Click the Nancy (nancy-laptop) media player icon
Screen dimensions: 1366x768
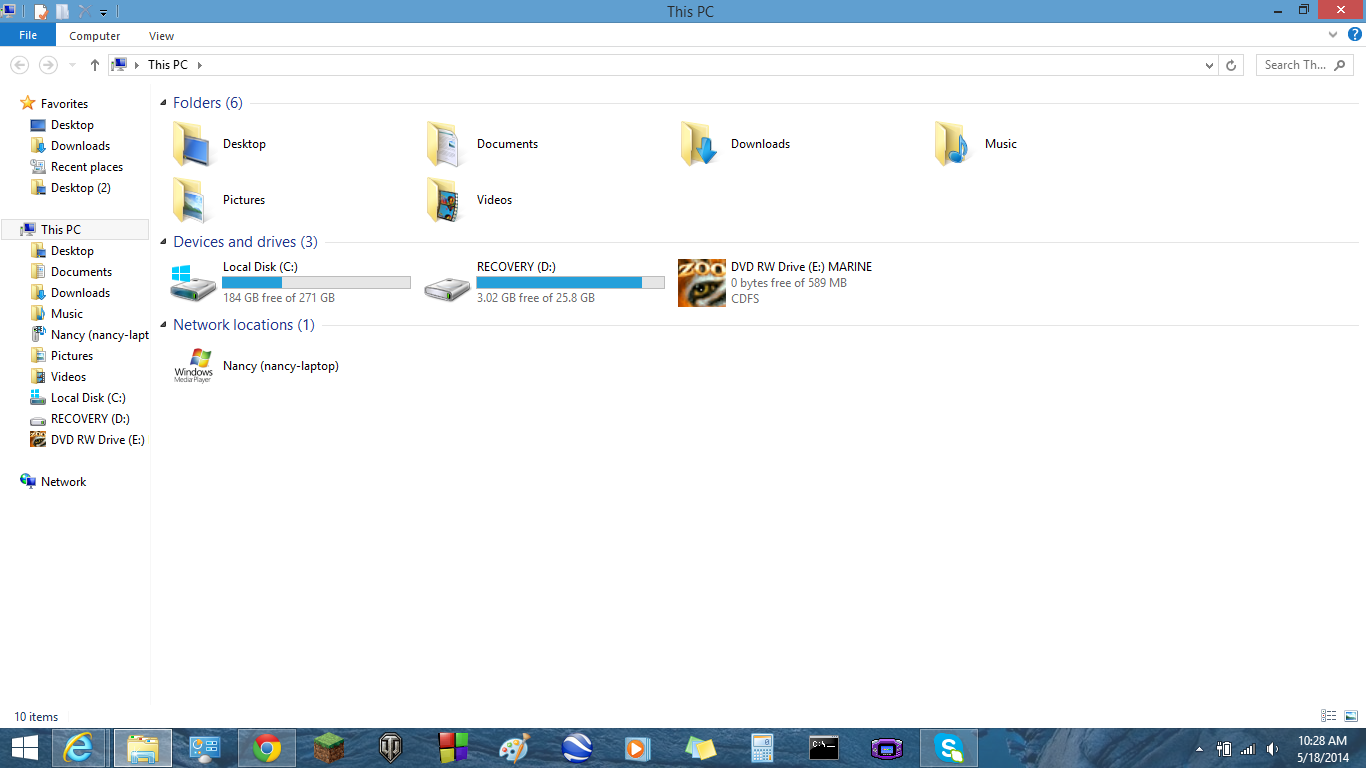[193, 366]
